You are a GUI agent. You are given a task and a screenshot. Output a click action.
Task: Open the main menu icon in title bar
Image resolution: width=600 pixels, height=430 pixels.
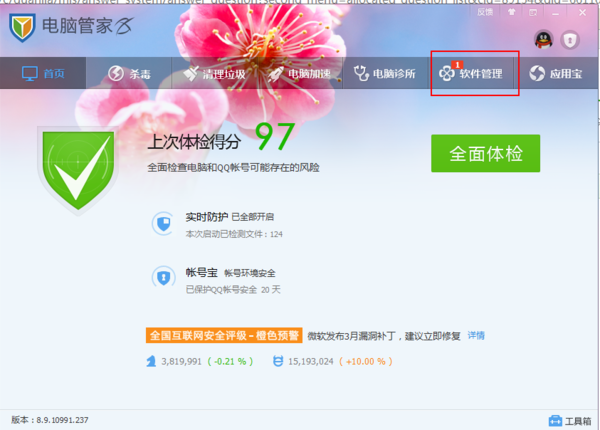pos(533,13)
